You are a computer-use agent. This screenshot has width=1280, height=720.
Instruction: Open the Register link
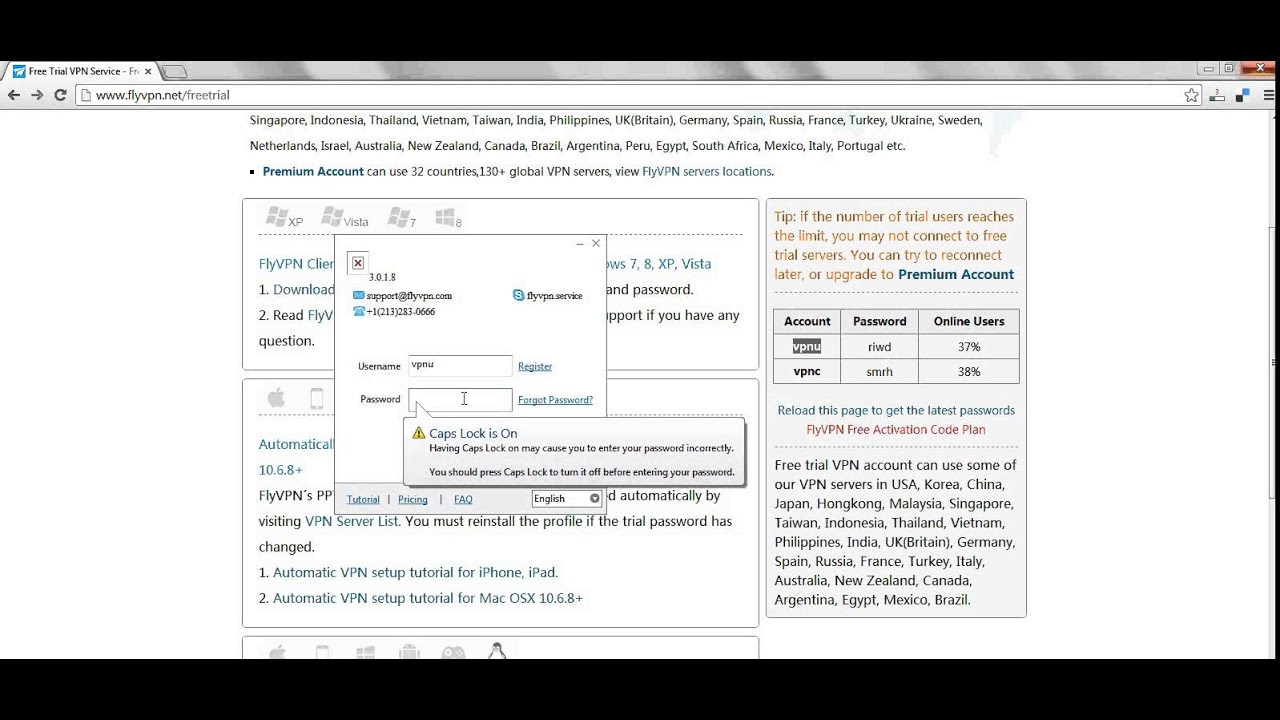tap(535, 366)
